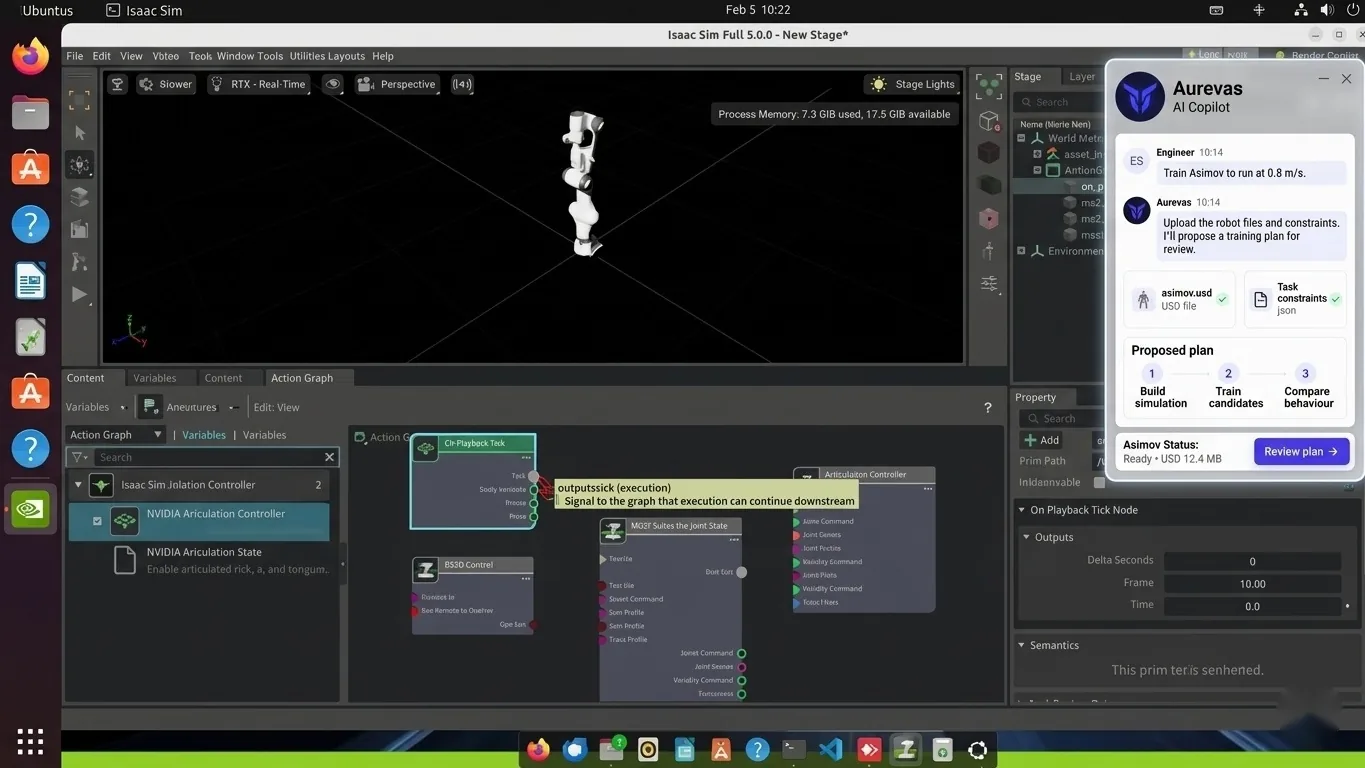Switch to the Layer tab
This screenshot has width=1365, height=768.
1082,77
